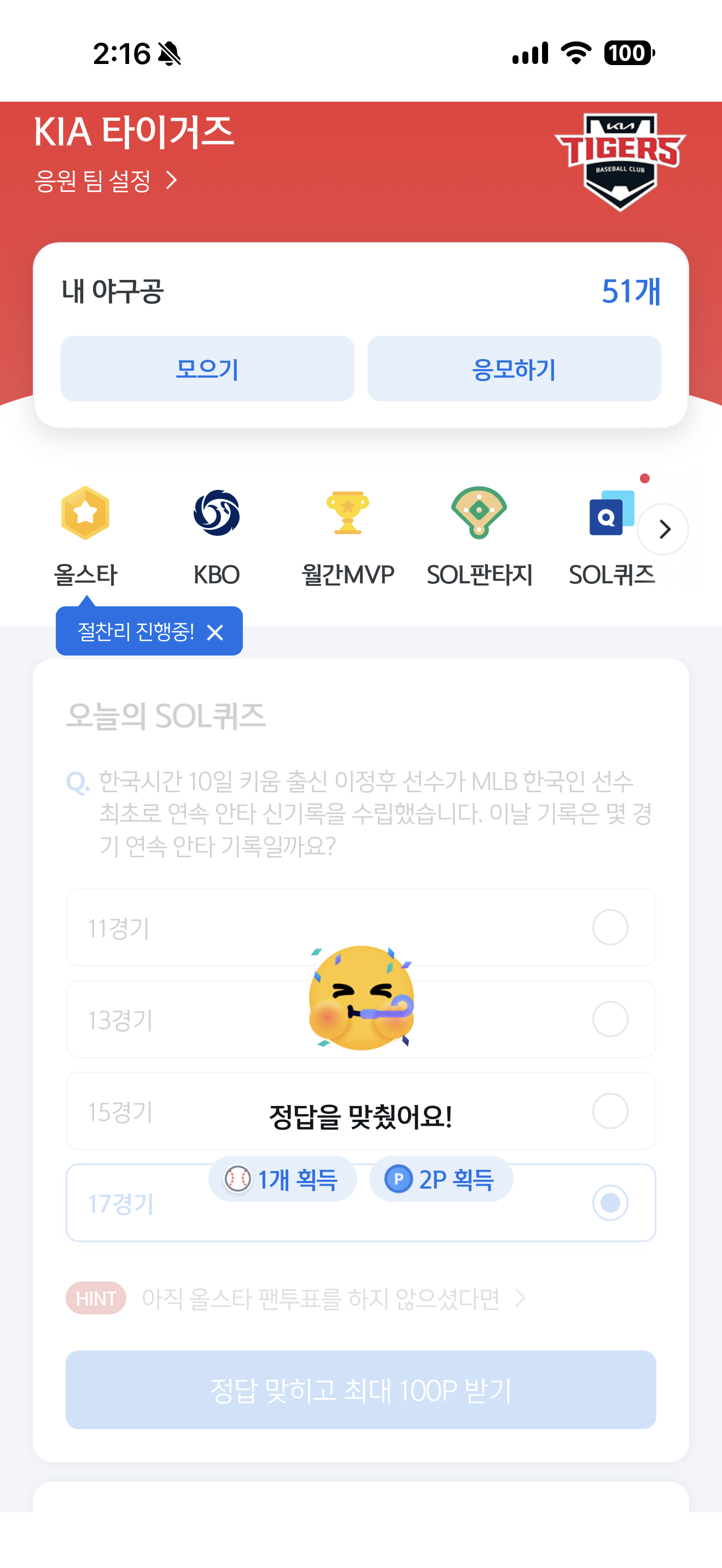This screenshot has width=722, height=1568.
Task: Choose the 17경기 radio button
Action: [610, 1203]
